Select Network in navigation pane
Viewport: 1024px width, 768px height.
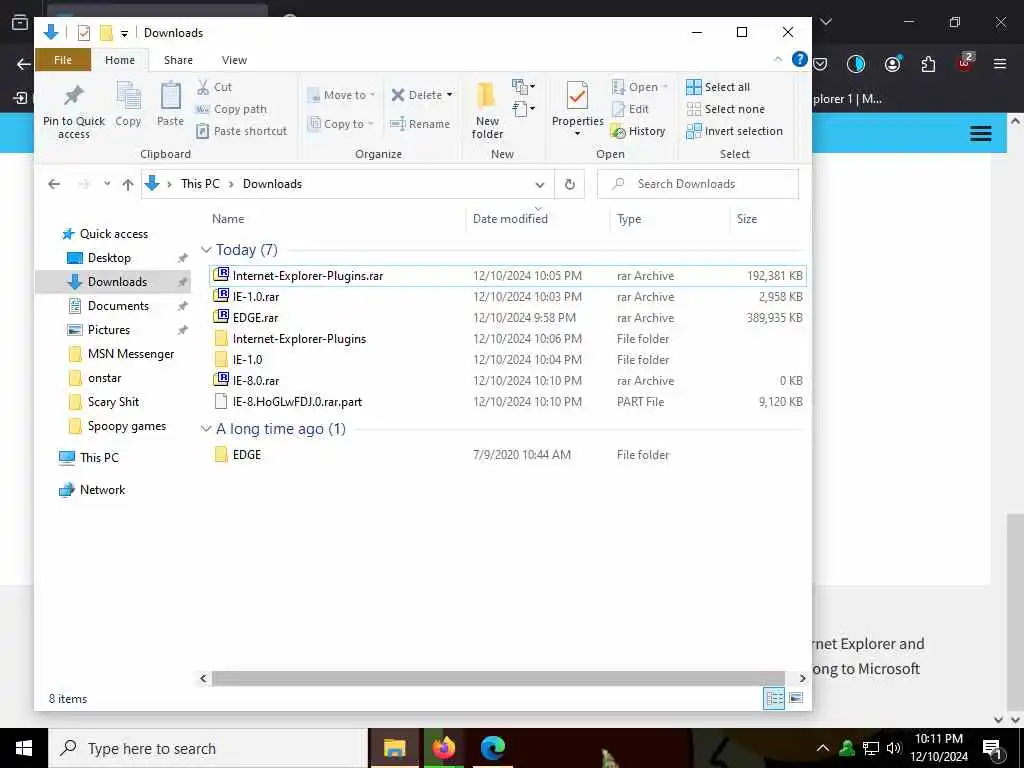[102, 490]
